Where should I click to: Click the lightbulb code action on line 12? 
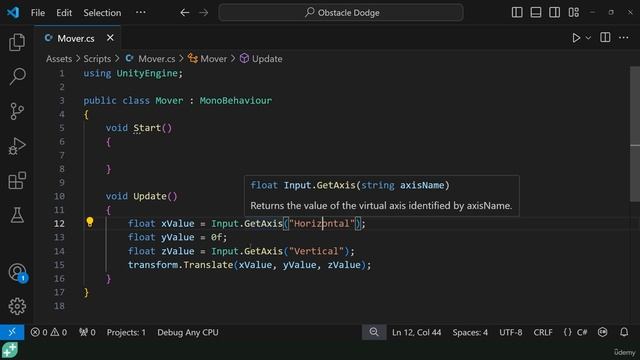point(90,222)
